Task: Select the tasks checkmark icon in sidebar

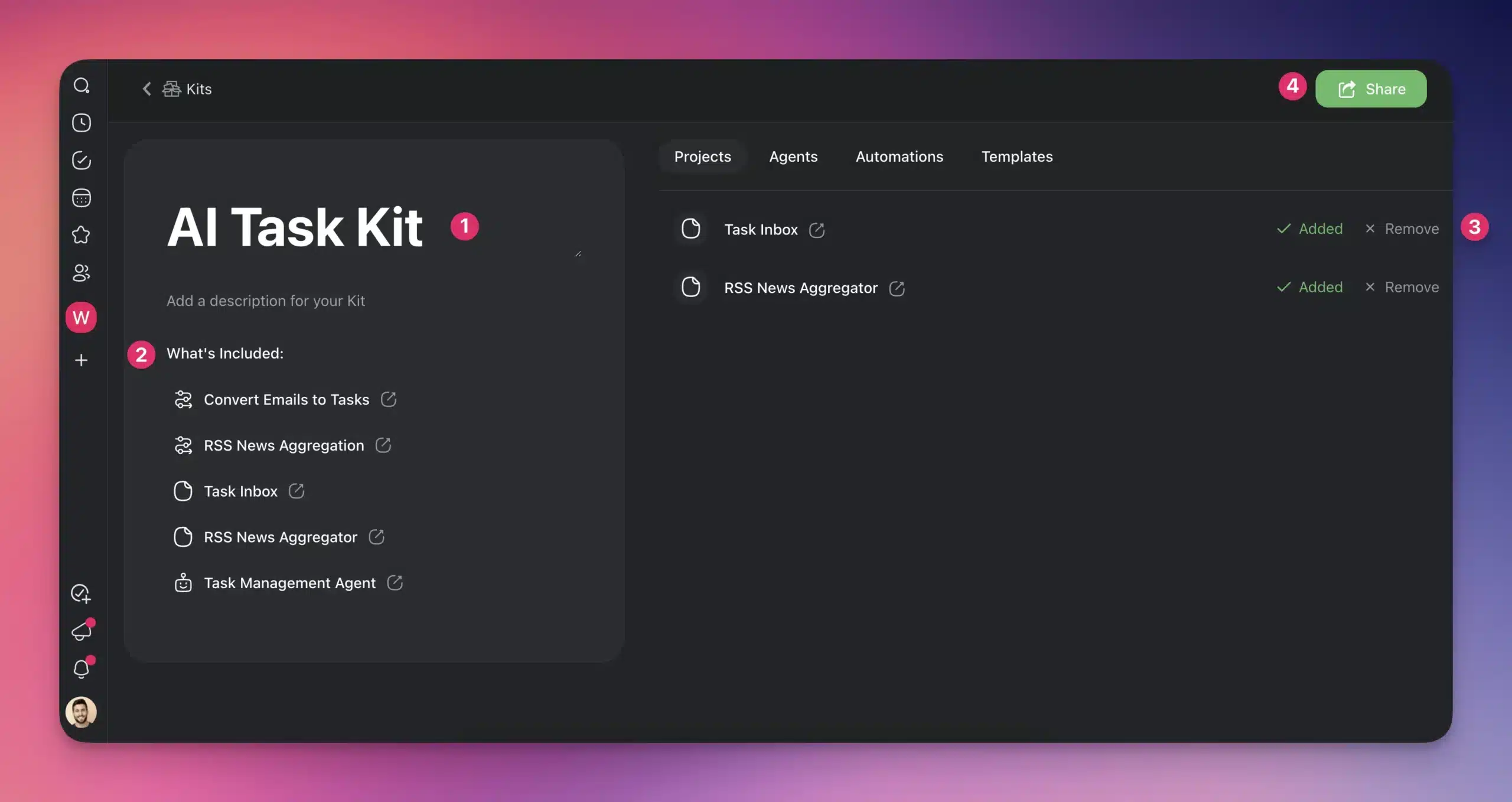Action: click(82, 161)
